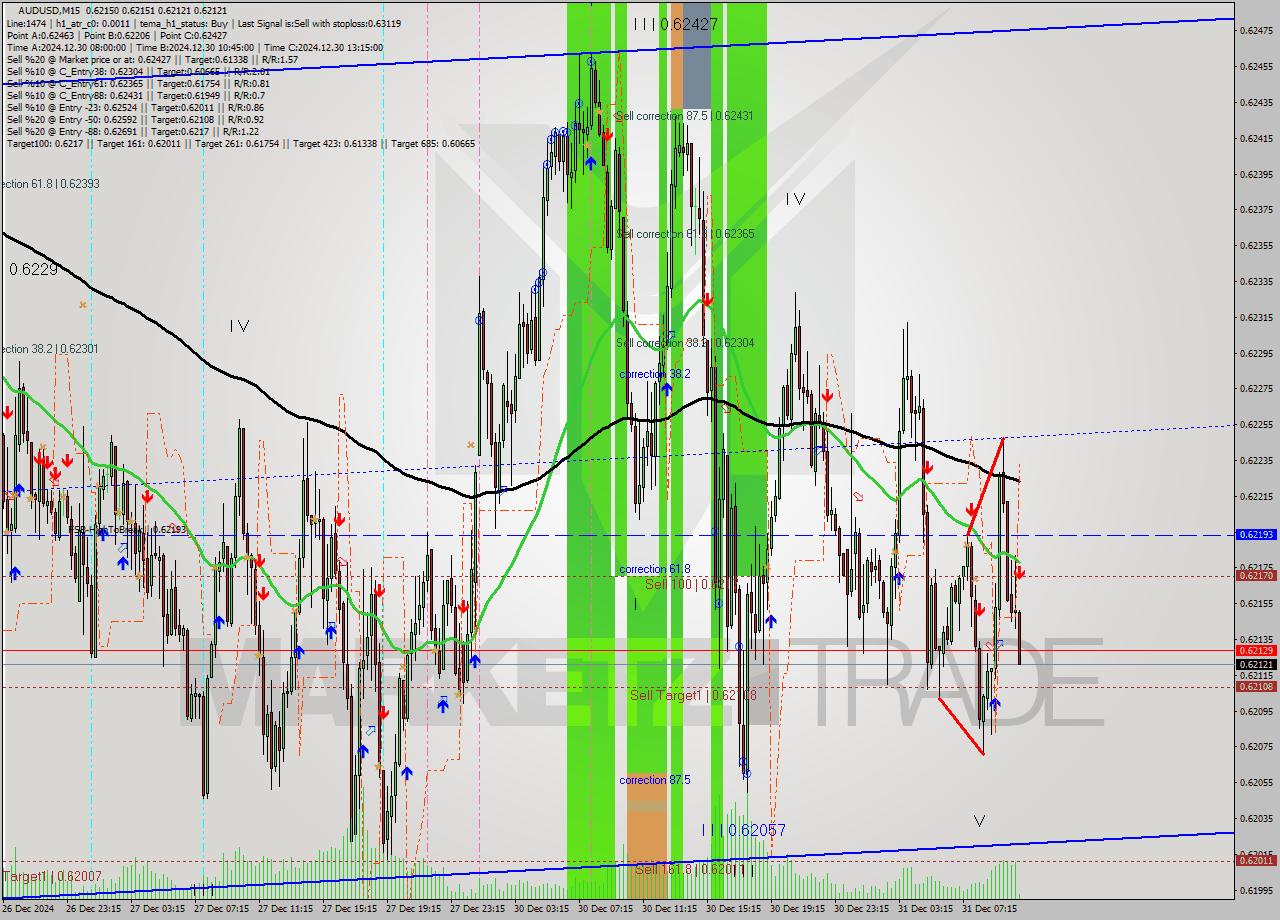This screenshot has width=1280, height=920.
Task: Click the blue 'correction 61.8' label
Action: [655, 569]
